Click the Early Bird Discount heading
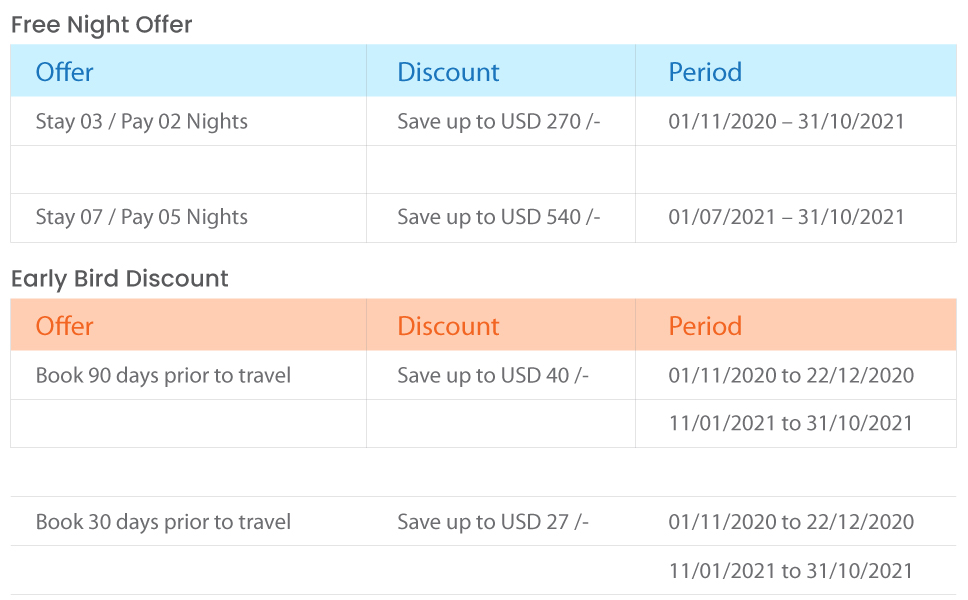The height and width of the screenshot is (600, 968). 120,279
